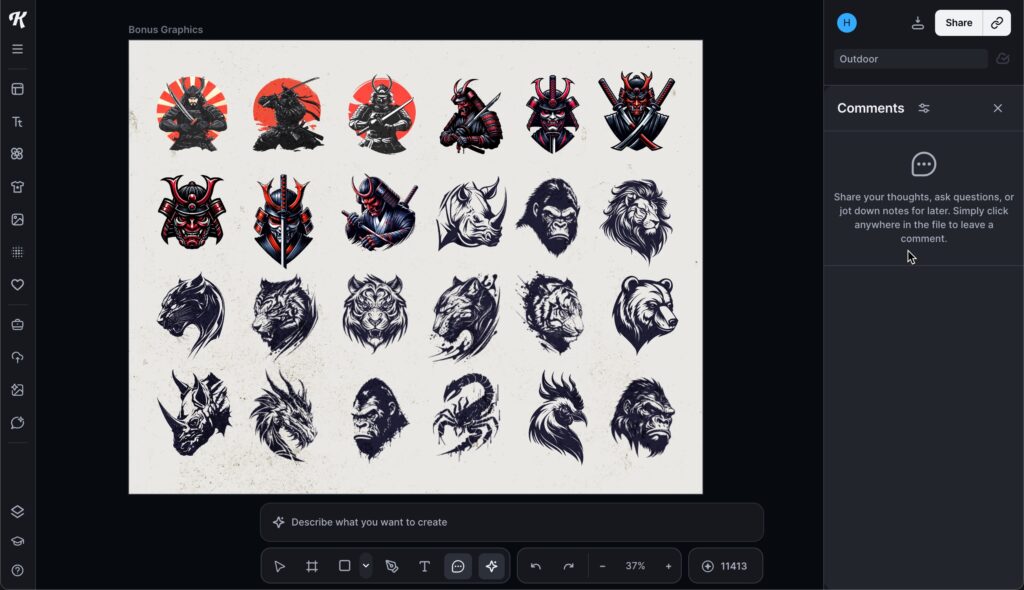1024x590 pixels.
Task: Zoom out with the minus button
Action: point(603,566)
